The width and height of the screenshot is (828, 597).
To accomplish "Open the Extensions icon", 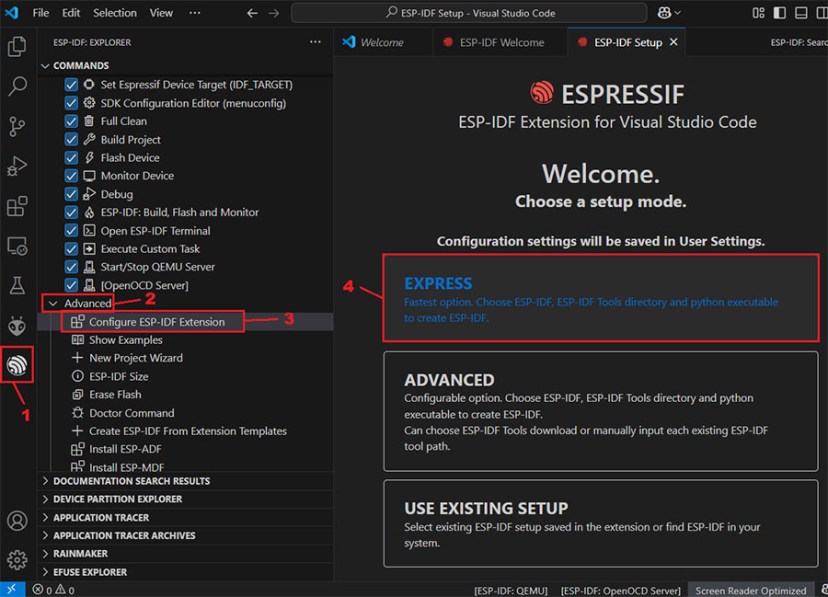I will pos(16,206).
